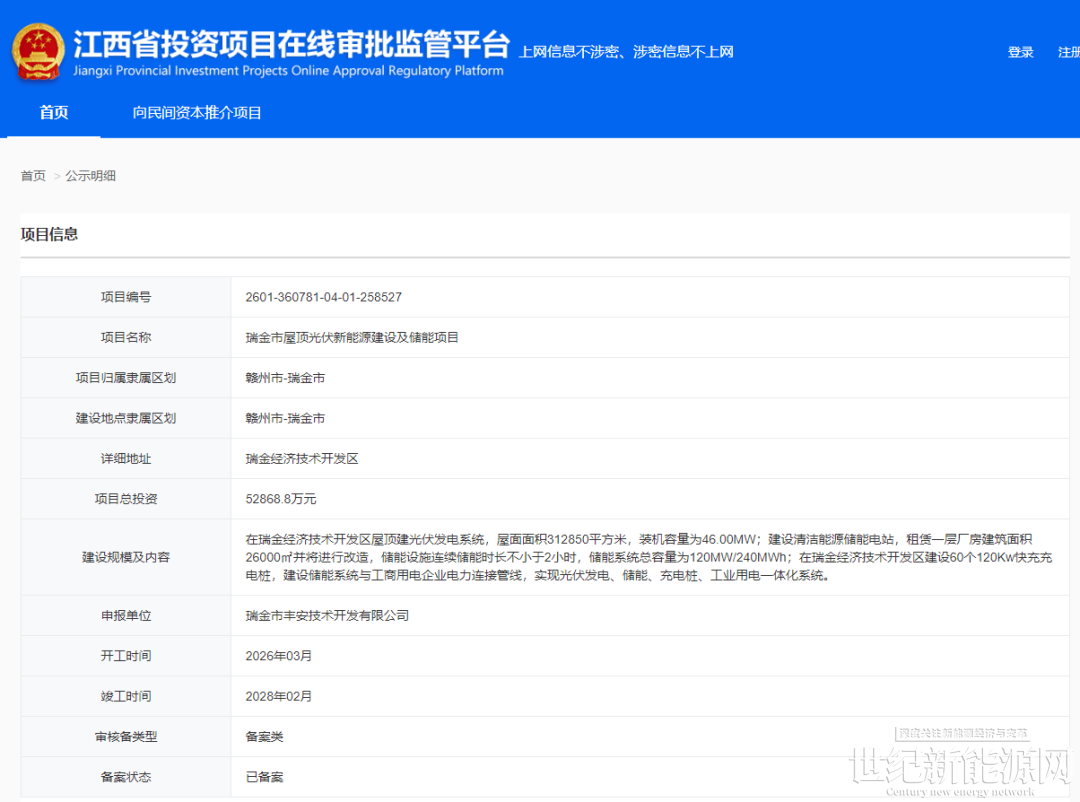Click the total investment 52868.8万元
1080x802 pixels.
click(x=280, y=498)
